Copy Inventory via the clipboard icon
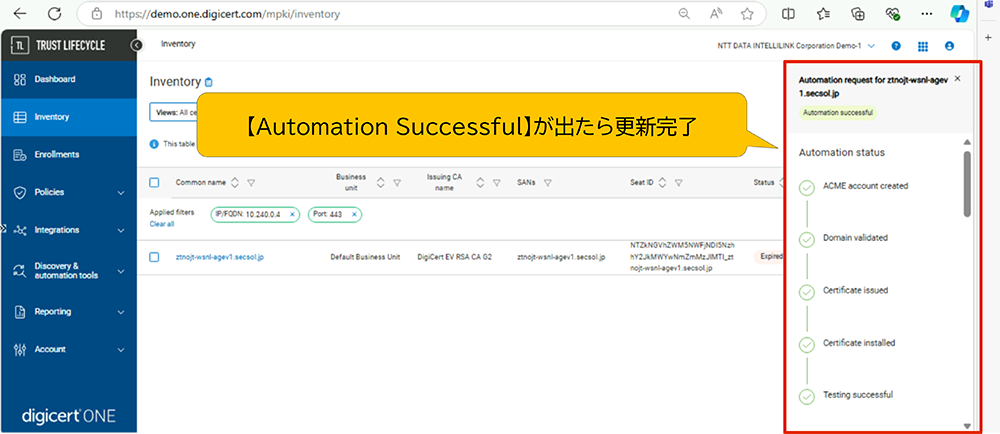The width and height of the screenshot is (1000, 434). pyautogui.click(x=209, y=82)
